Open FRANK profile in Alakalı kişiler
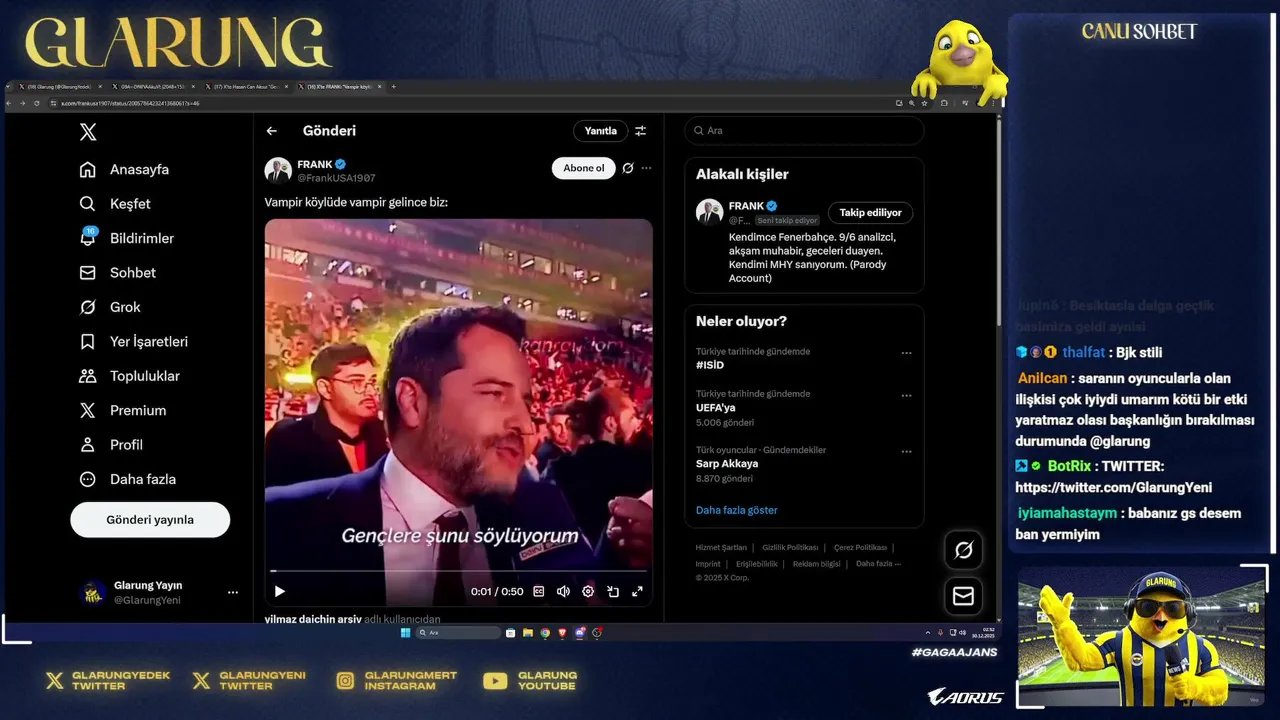Image resolution: width=1280 pixels, height=720 pixels. point(746,206)
